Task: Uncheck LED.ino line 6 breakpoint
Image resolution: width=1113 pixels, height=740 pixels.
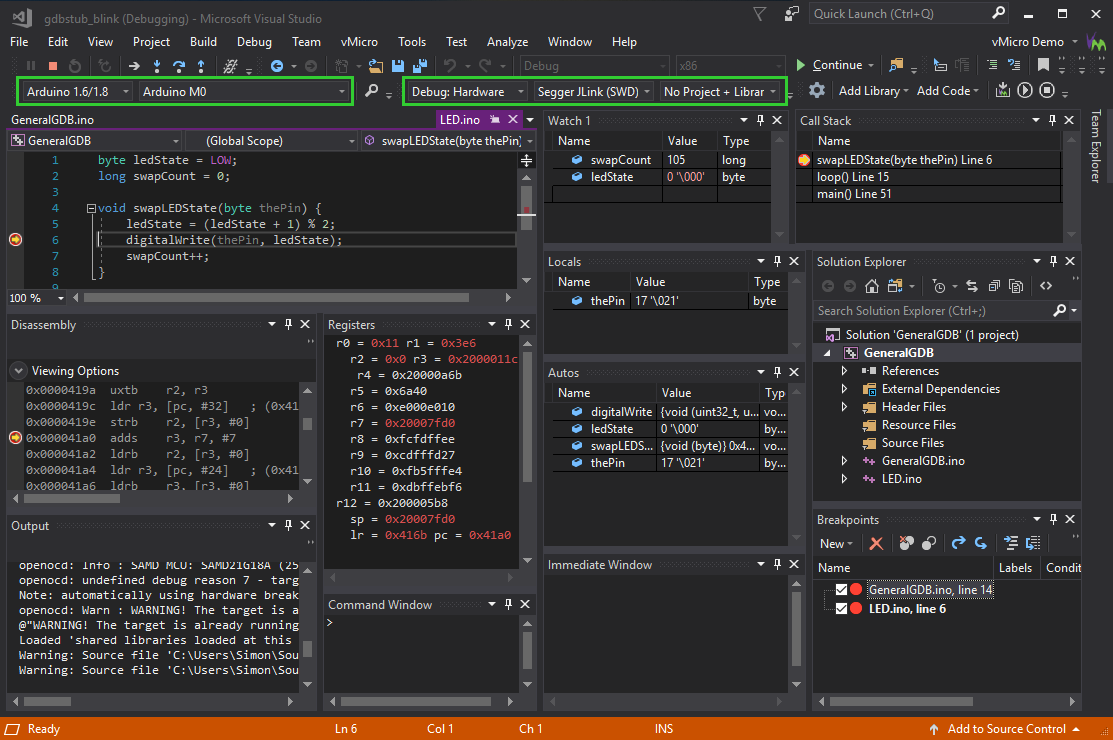Action: [841, 609]
